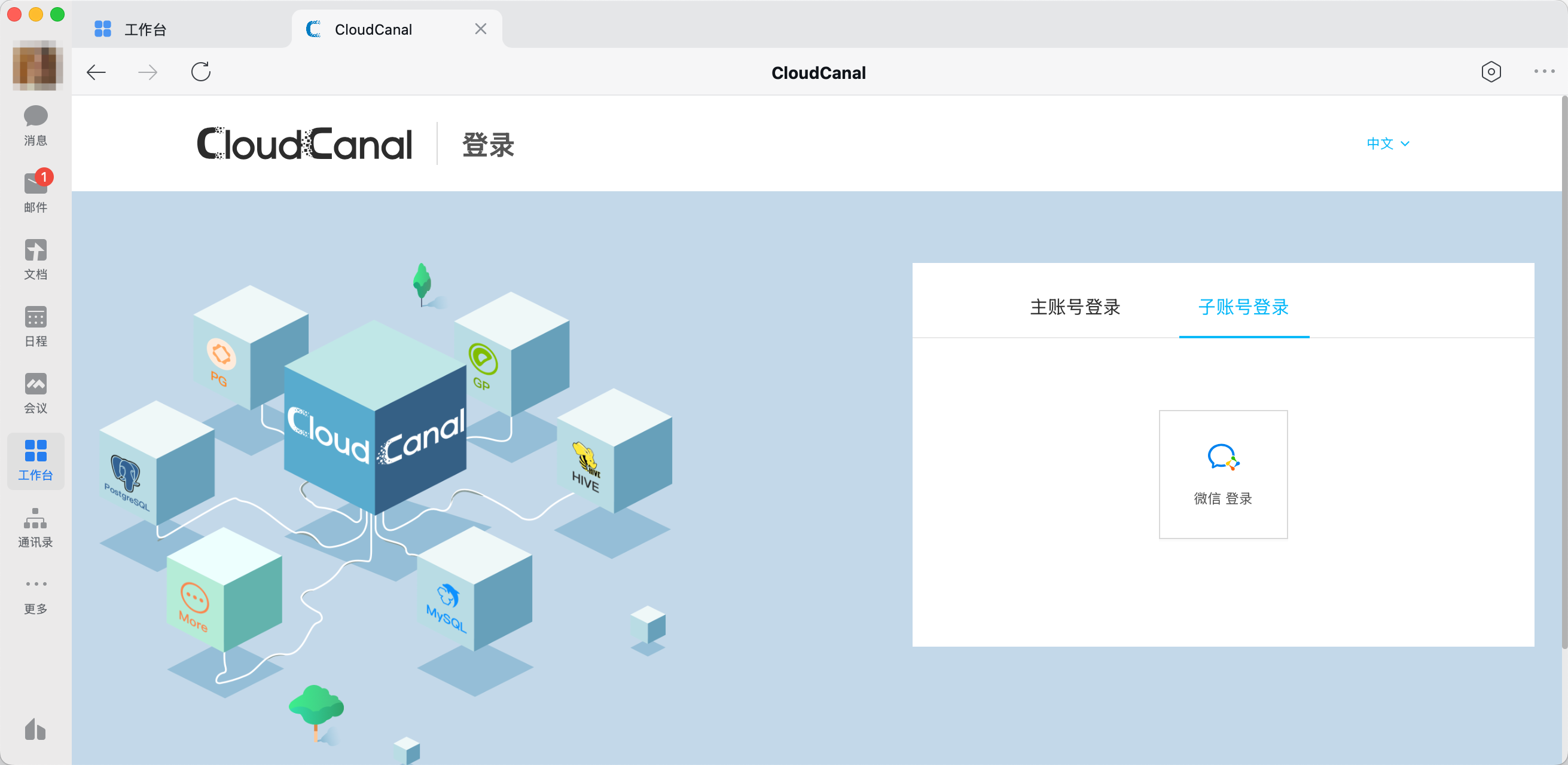Click the hexagon settings icon at top right

click(1491, 72)
